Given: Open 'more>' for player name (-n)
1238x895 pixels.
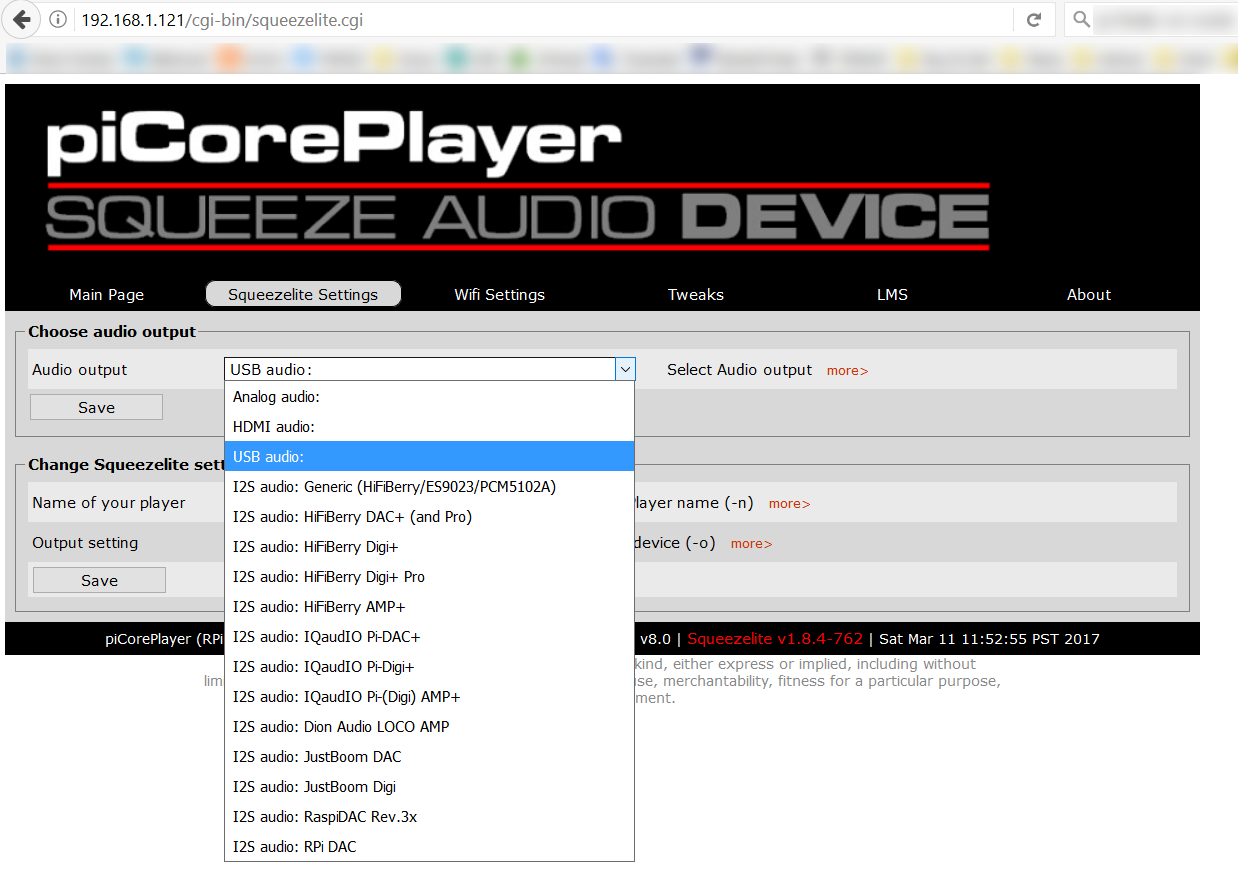Looking at the screenshot, I should point(789,504).
